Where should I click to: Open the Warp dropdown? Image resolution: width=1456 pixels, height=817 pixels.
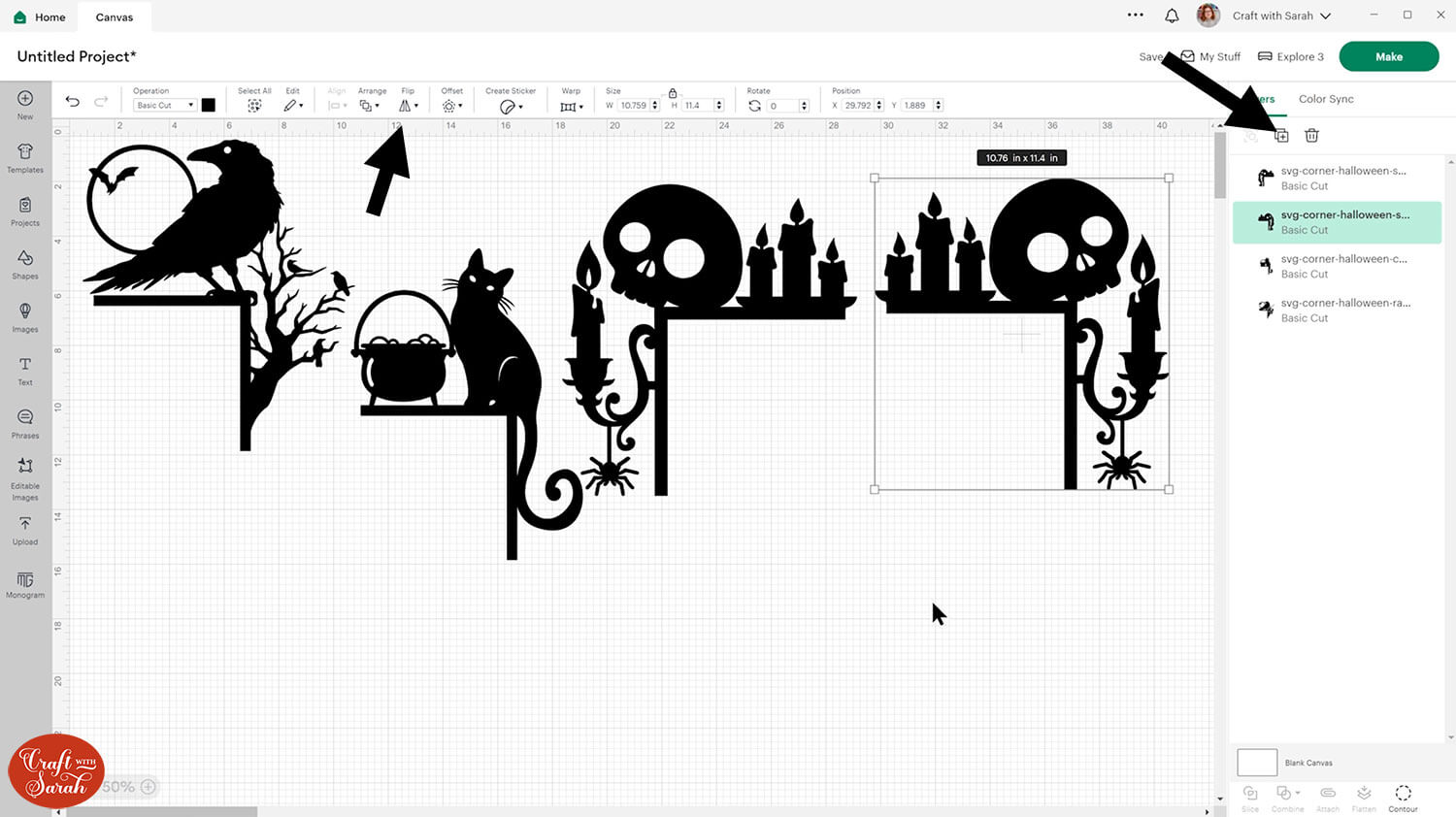(572, 106)
